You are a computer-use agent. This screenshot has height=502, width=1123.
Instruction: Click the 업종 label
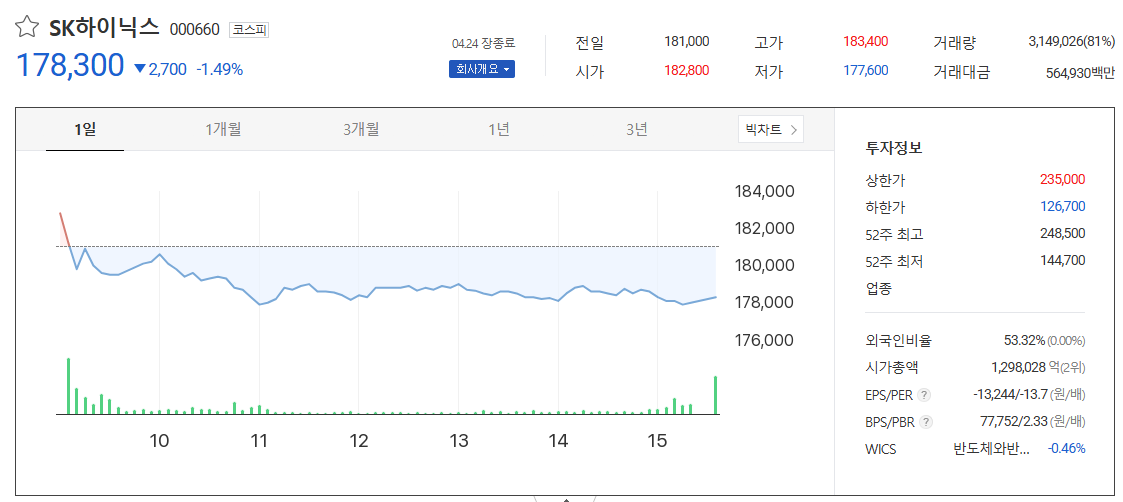pyautogui.click(x=878, y=289)
